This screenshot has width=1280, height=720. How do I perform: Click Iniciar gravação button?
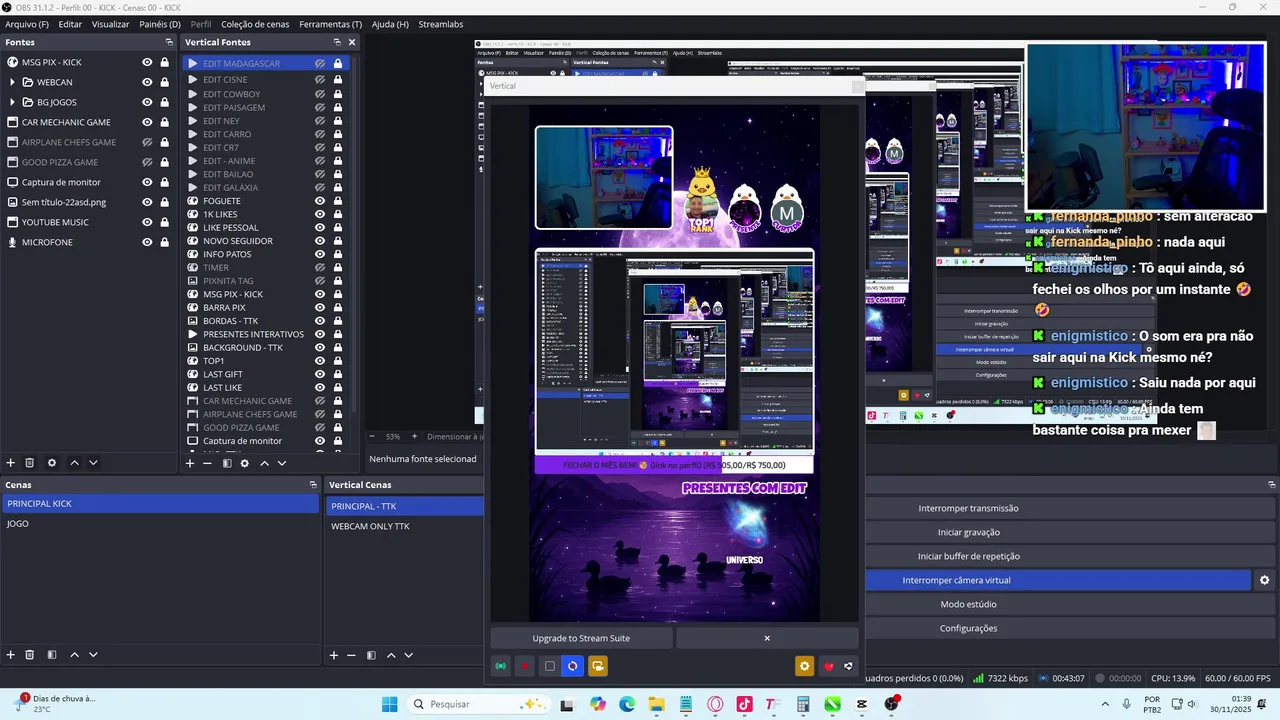[x=968, y=532]
